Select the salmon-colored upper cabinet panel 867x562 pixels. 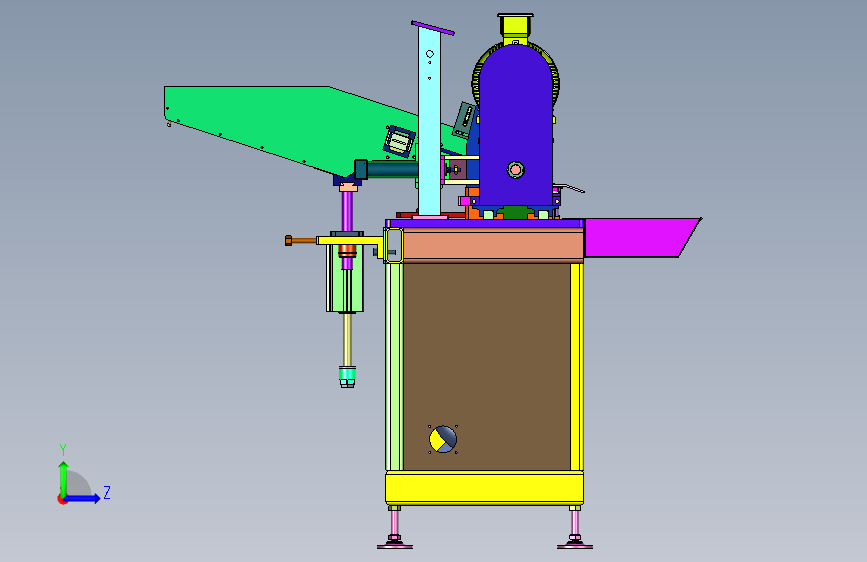tap(493, 245)
